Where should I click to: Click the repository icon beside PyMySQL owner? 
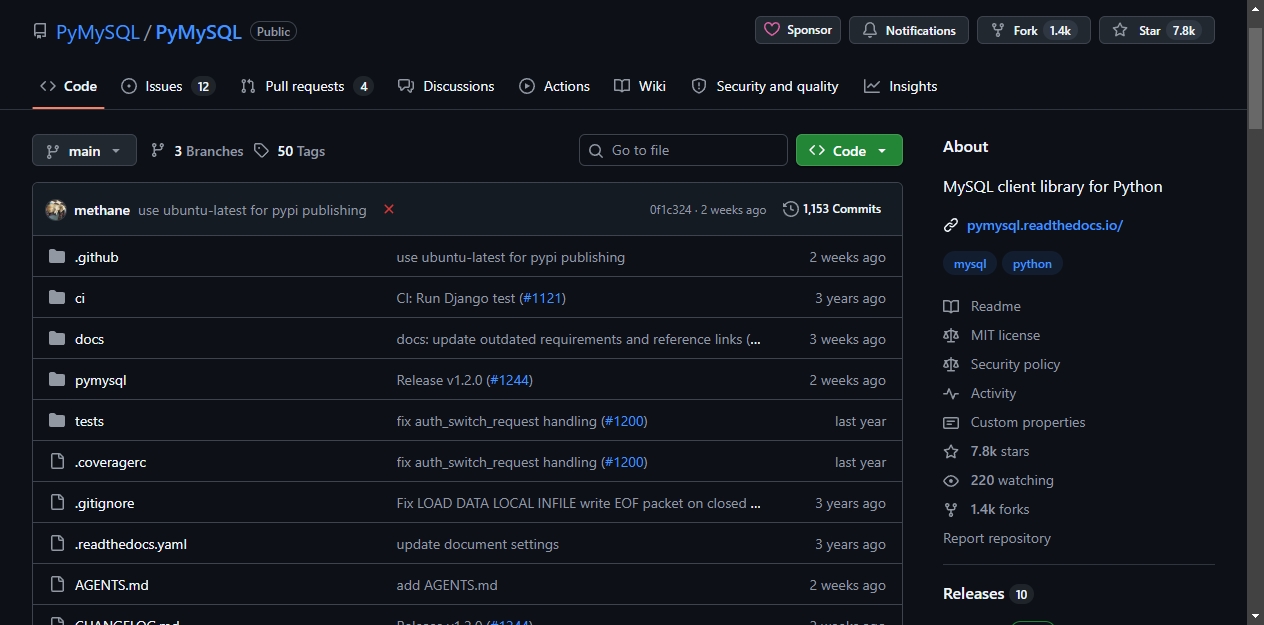coord(40,31)
